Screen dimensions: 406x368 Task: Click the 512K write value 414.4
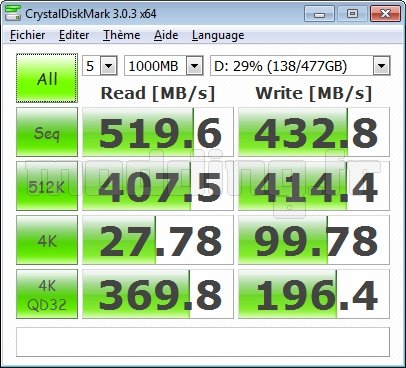pos(314,186)
